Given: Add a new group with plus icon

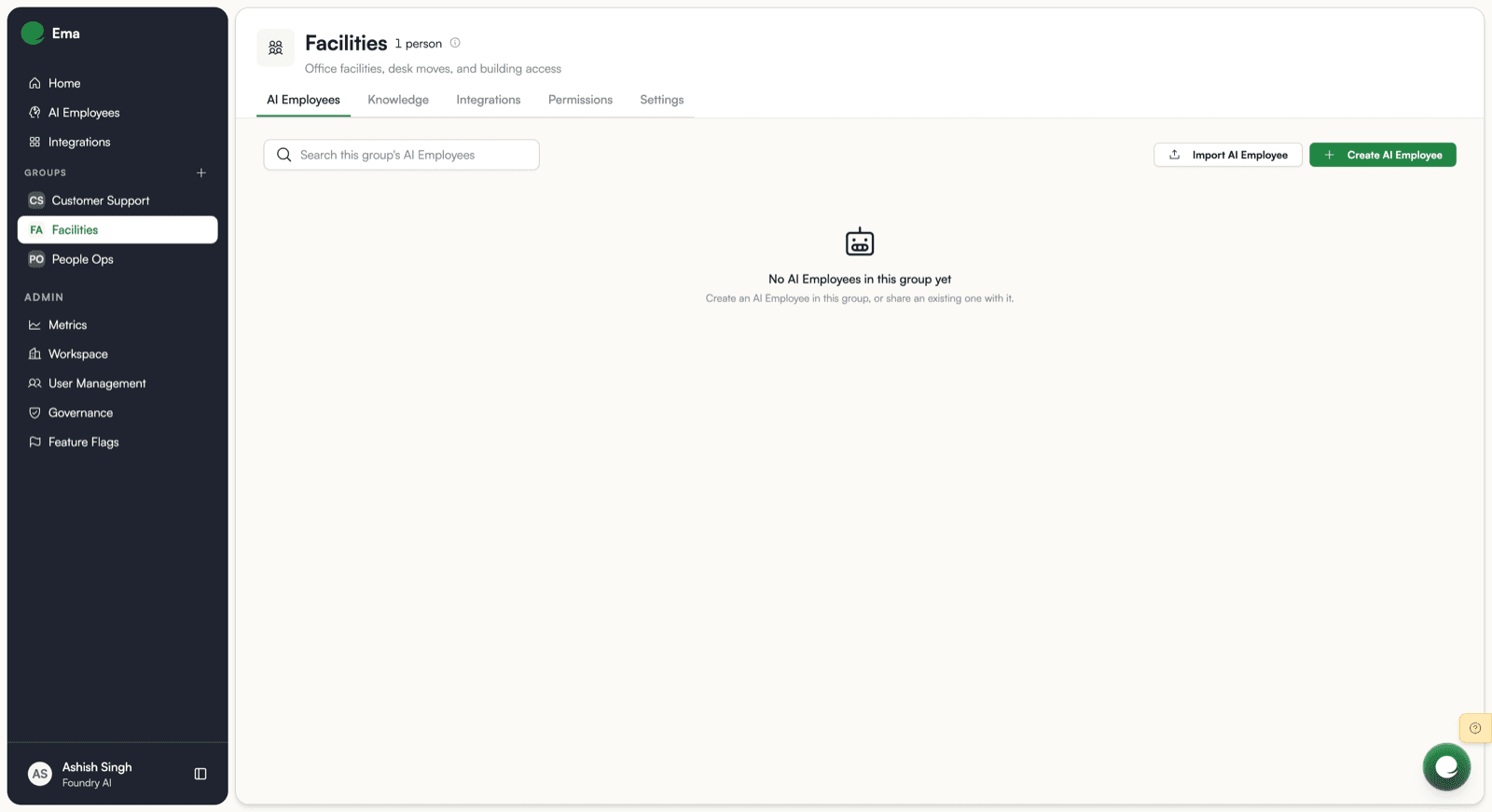Looking at the screenshot, I should 201,172.
